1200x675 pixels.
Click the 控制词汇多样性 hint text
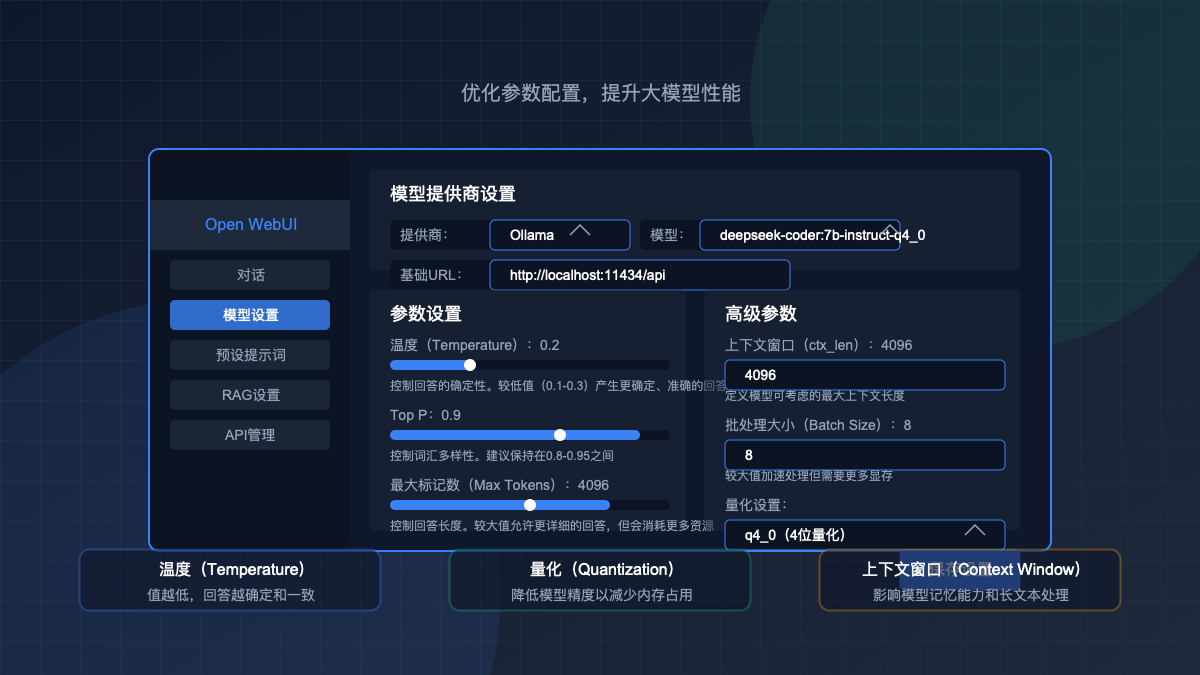pyautogui.click(x=502, y=456)
